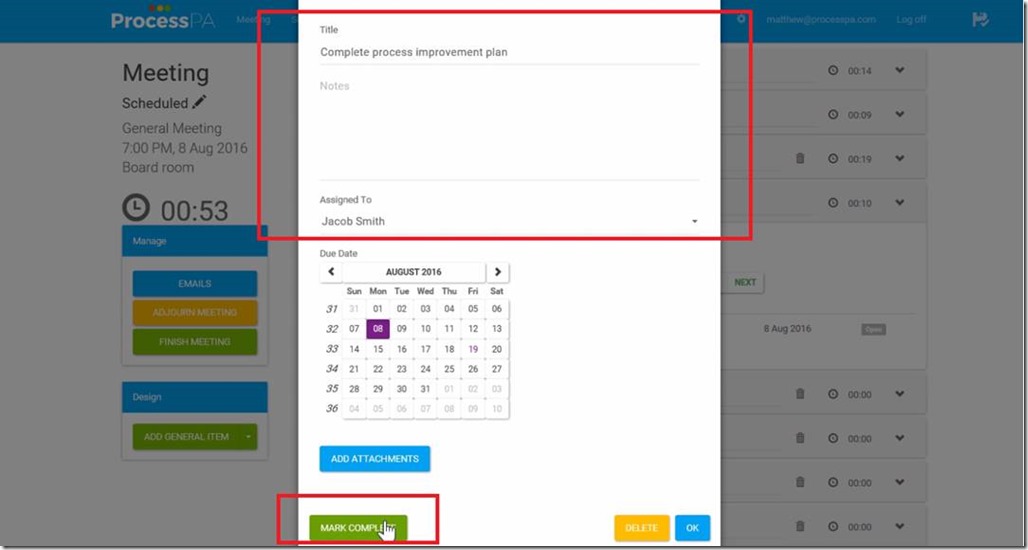1028x550 pixels.
Task: Go to previous month in calendar
Action: coord(331,272)
